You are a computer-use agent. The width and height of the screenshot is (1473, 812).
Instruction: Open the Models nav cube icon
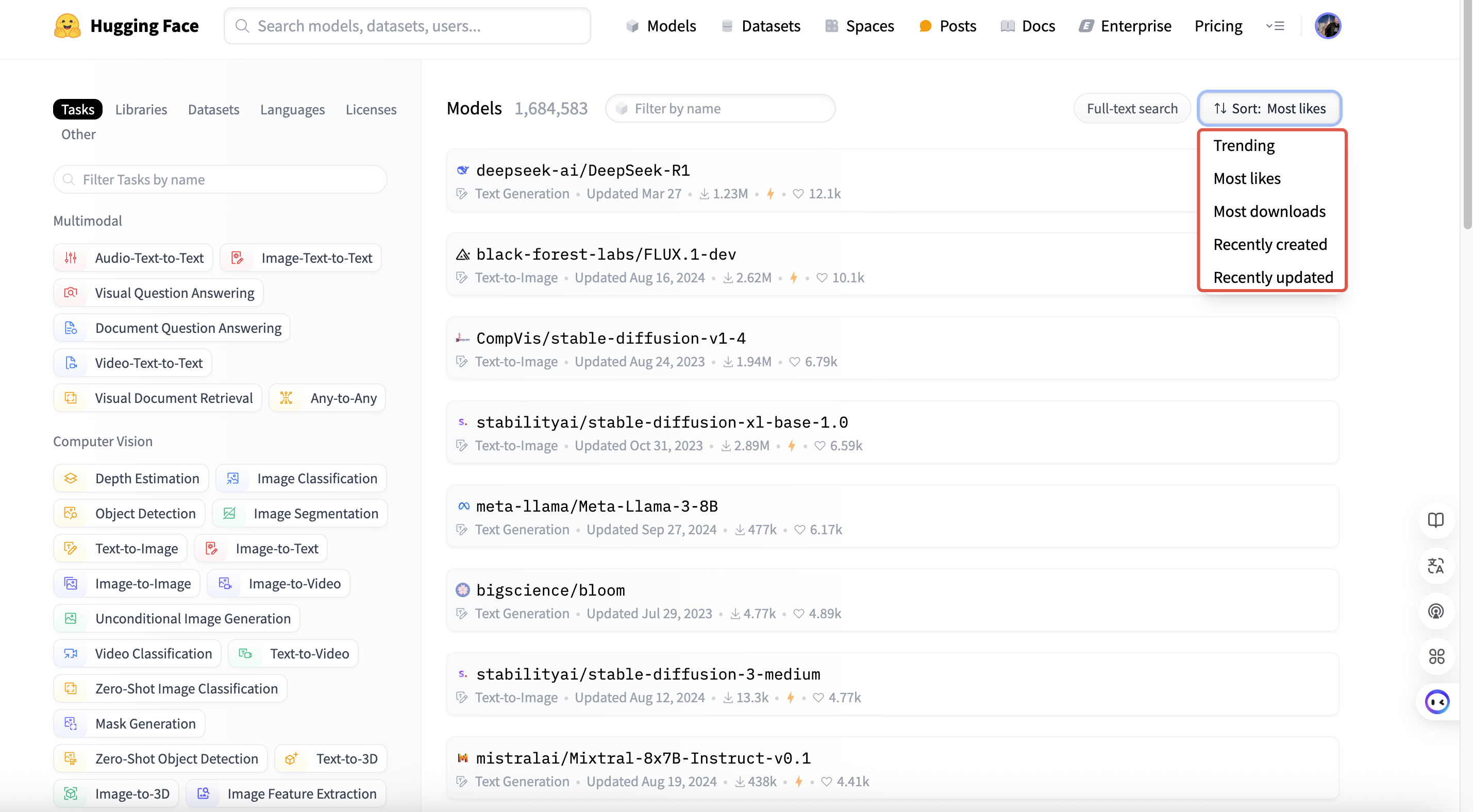(632, 26)
